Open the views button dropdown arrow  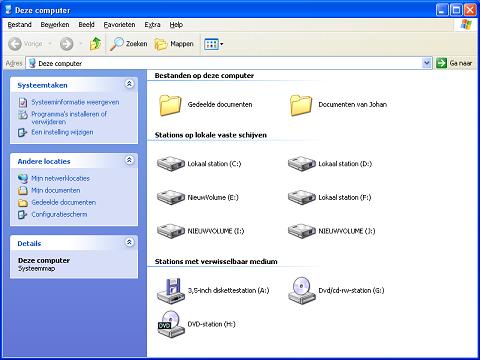click(222, 44)
